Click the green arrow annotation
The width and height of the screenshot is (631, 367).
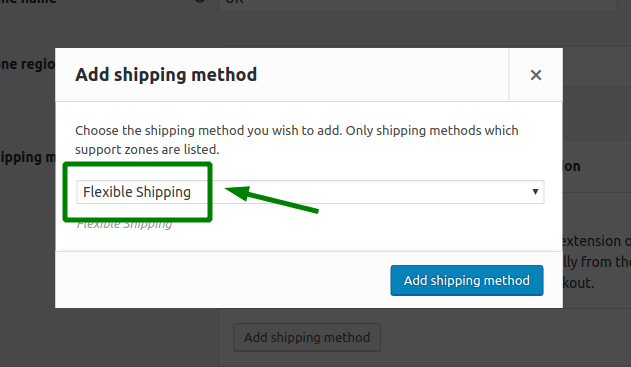[x=272, y=198]
